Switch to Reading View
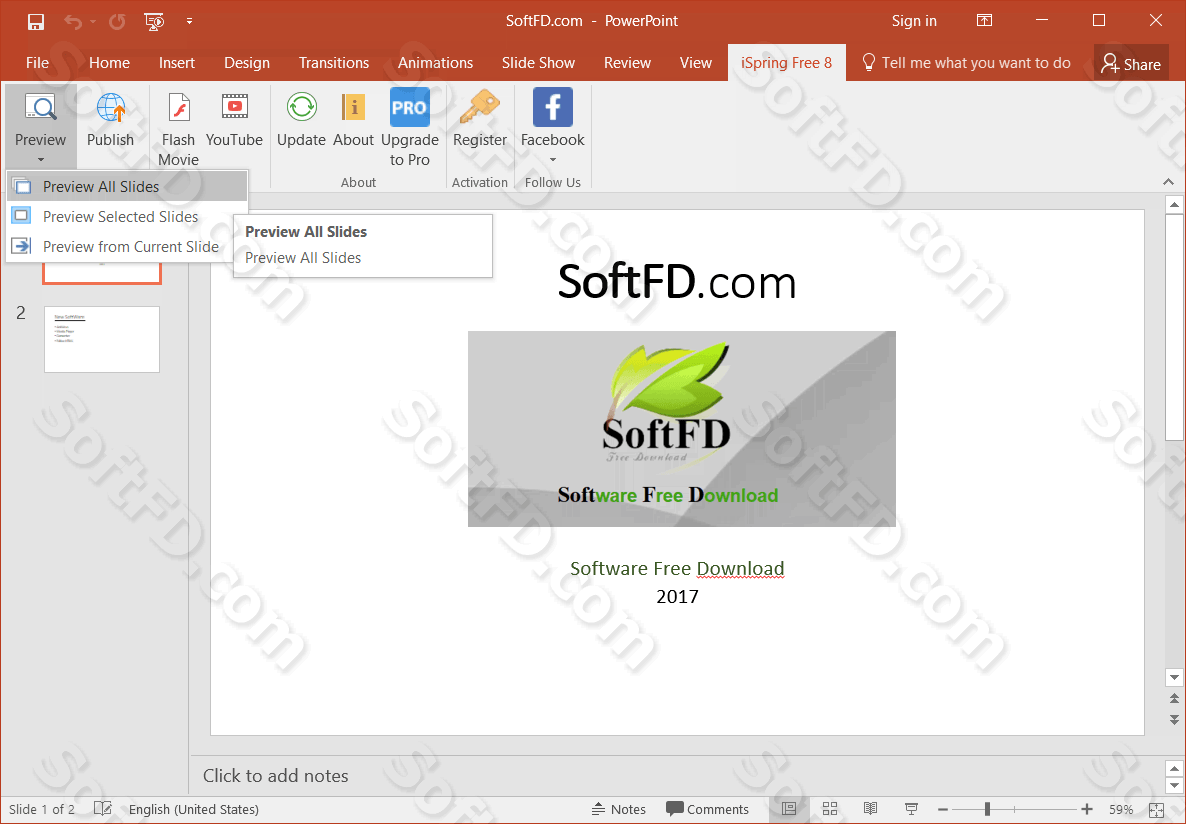1186x824 pixels. pos(871,810)
